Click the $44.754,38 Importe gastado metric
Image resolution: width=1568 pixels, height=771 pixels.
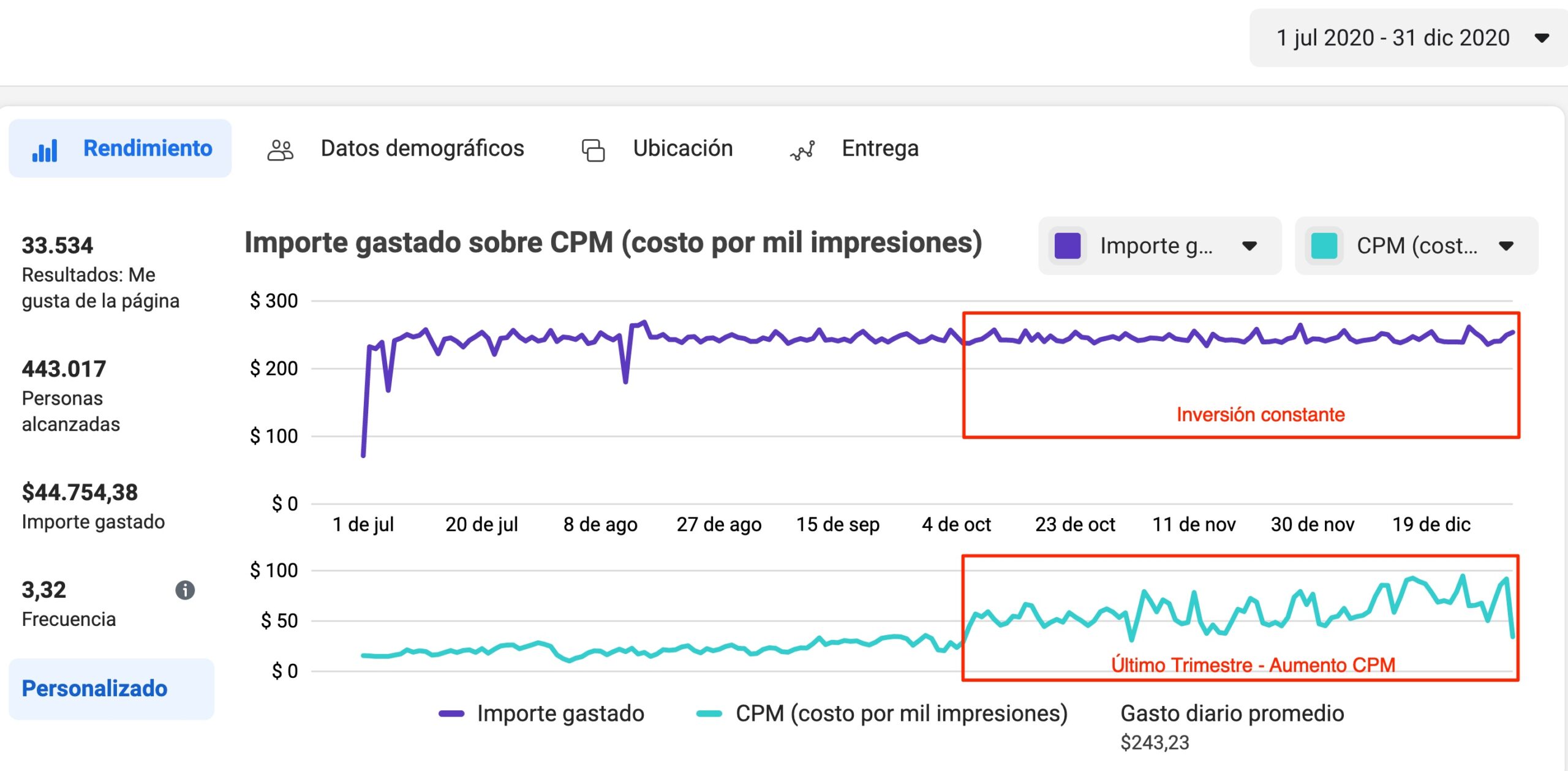(80, 492)
